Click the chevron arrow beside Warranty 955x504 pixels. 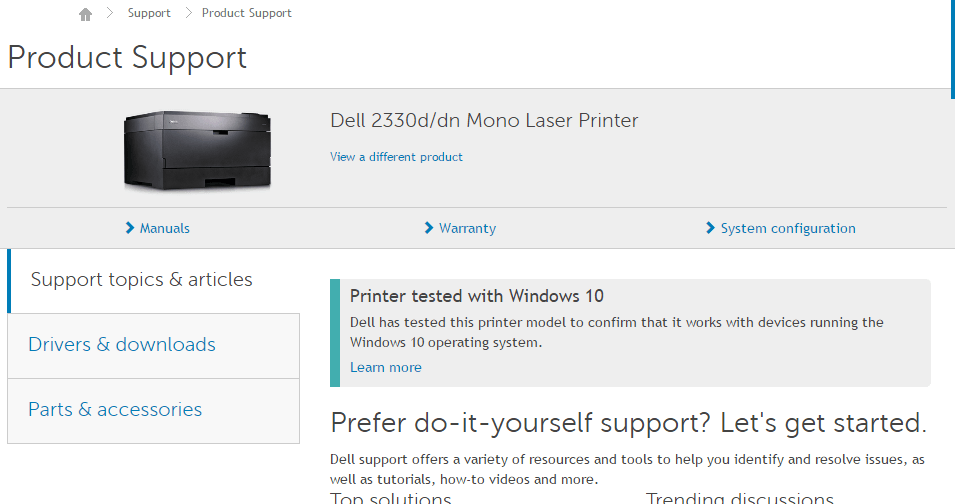coord(429,228)
